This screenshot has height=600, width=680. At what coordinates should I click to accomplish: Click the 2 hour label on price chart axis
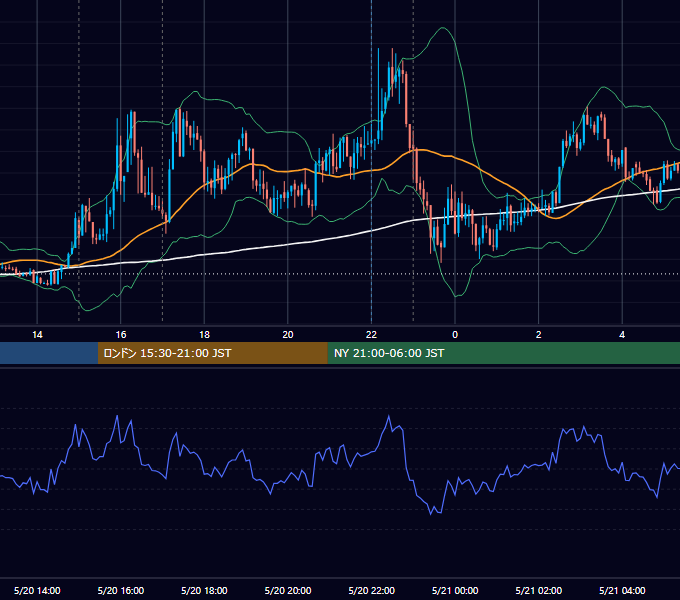539,335
